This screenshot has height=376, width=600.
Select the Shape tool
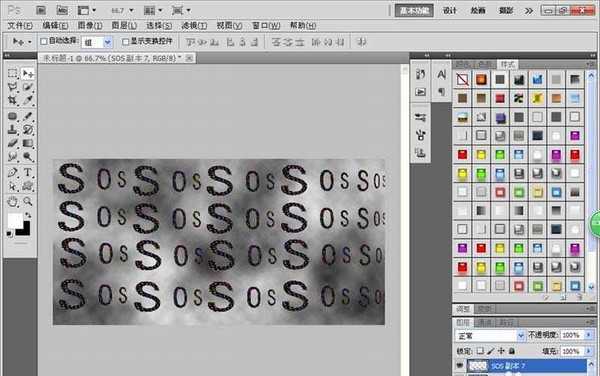point(28,186)
